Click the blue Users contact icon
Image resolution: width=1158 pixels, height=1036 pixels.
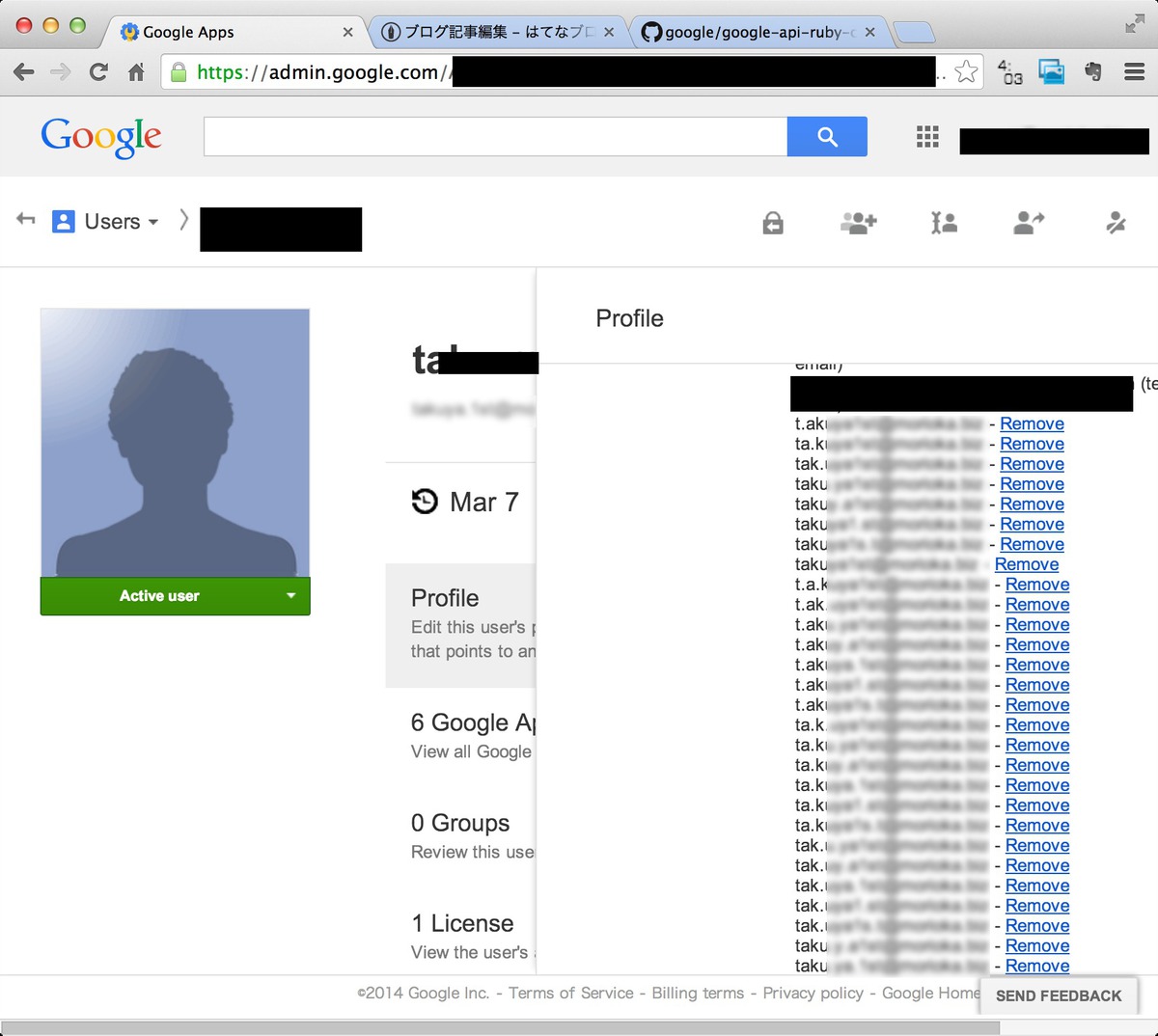pyautogui.click(x=64, y=222)
